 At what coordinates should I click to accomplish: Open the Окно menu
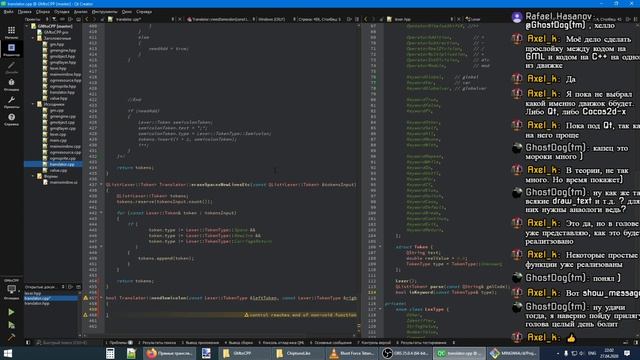pos(127,12)
